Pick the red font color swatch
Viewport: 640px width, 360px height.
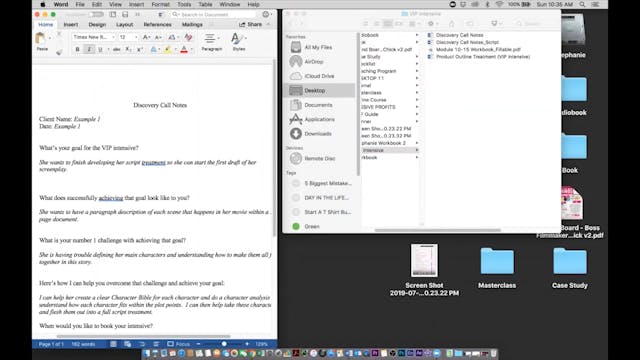184,49
